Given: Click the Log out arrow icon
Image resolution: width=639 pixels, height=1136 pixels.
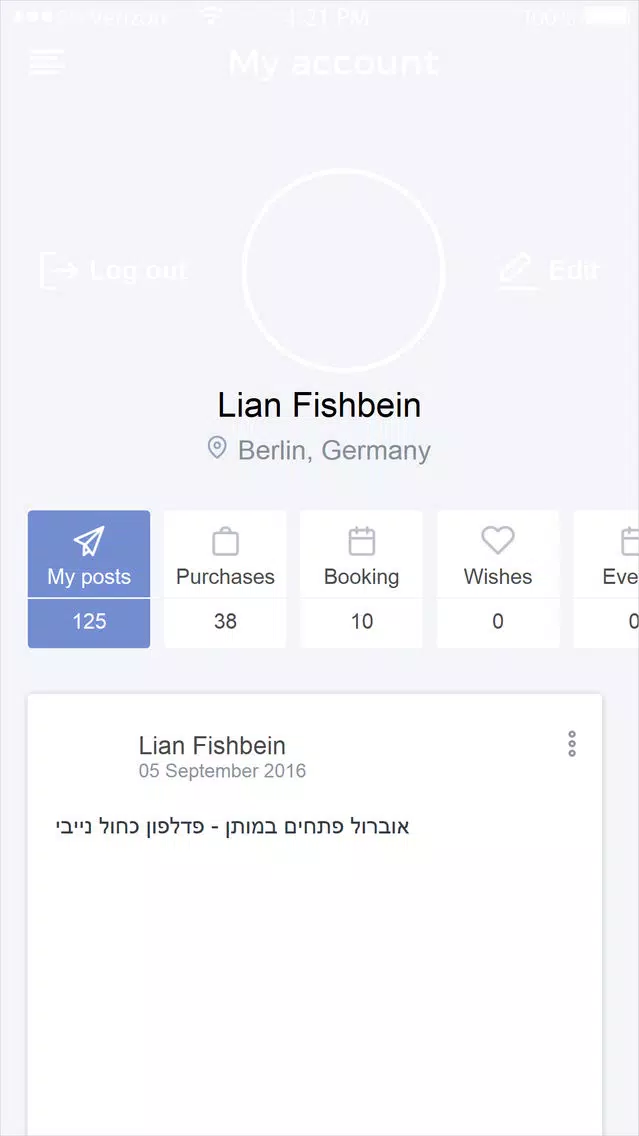Looking at the screenshot, I should pos(59,271).
